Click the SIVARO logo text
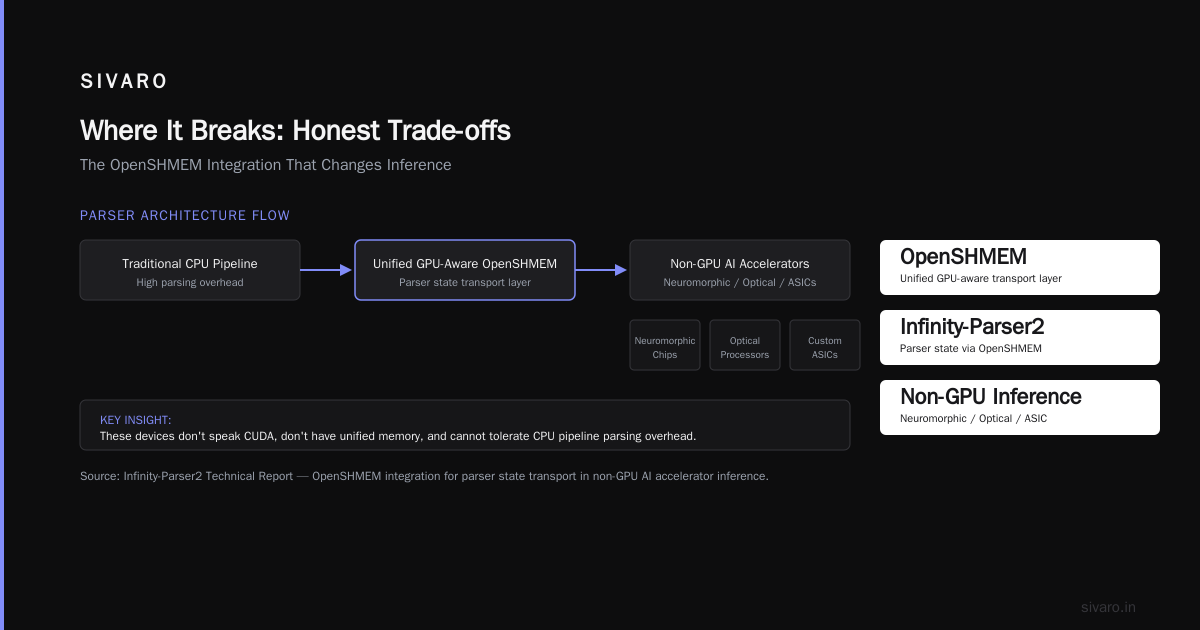The image size is (1200, 630). pos(124,82)
